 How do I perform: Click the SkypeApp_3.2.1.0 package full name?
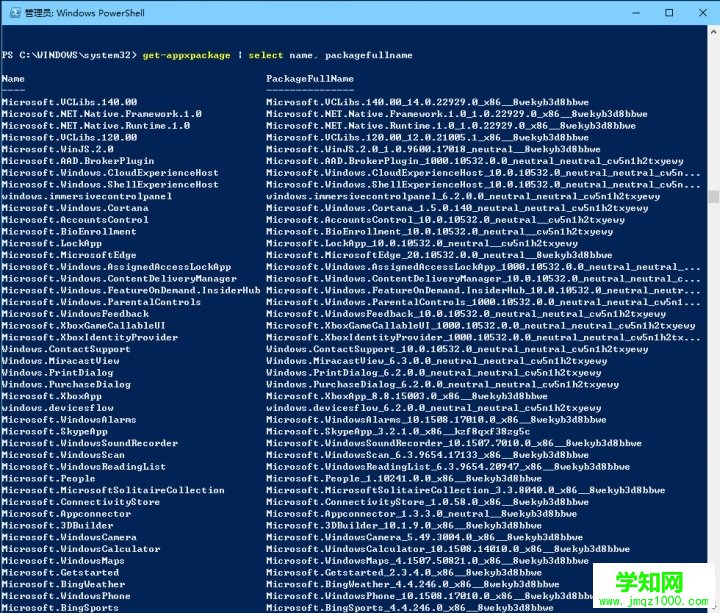pyautogui.click(x=398, y=432)
